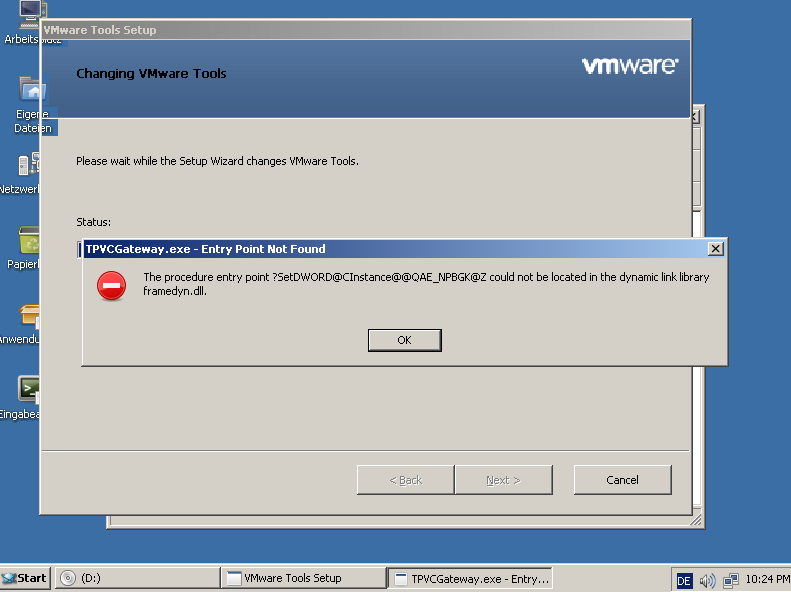Click the background window's resize grip
The height and width of the screenshot is (592, 791).
pos(696,520)
